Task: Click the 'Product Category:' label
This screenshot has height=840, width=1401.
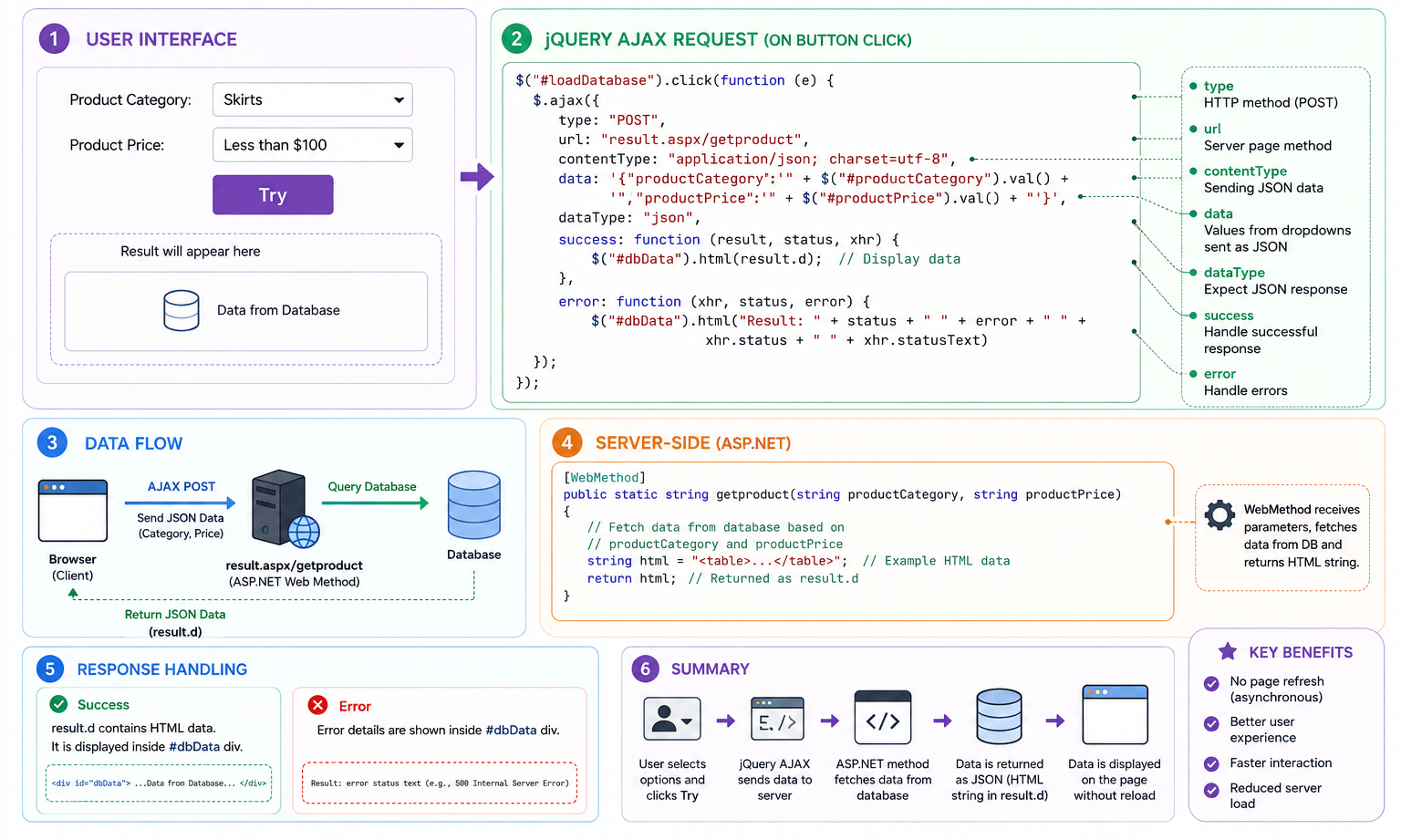Action: pyautogui.click(x=130, y=99)
